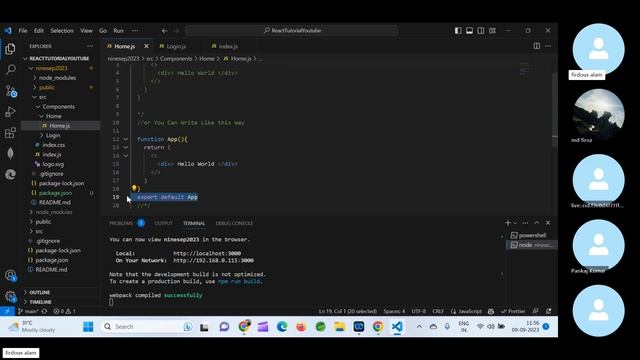Switch to the Problems panel tab
Screen dimensions: 640x360
click(x=121, y=223)
